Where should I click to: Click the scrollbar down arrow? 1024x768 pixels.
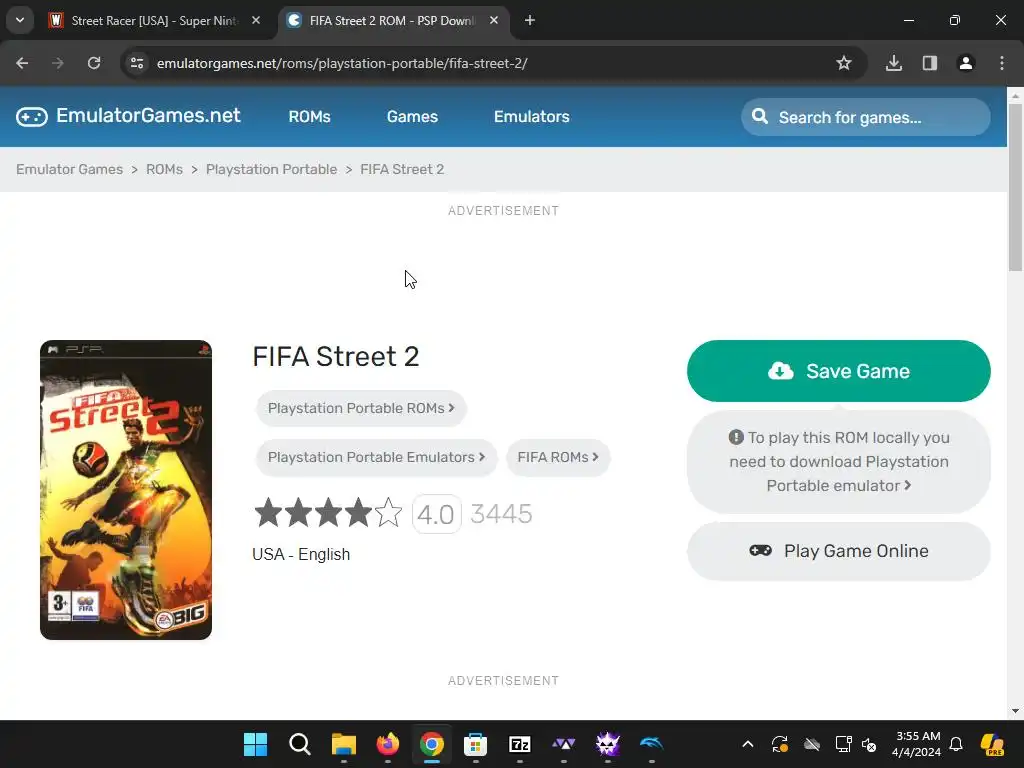1015,711
